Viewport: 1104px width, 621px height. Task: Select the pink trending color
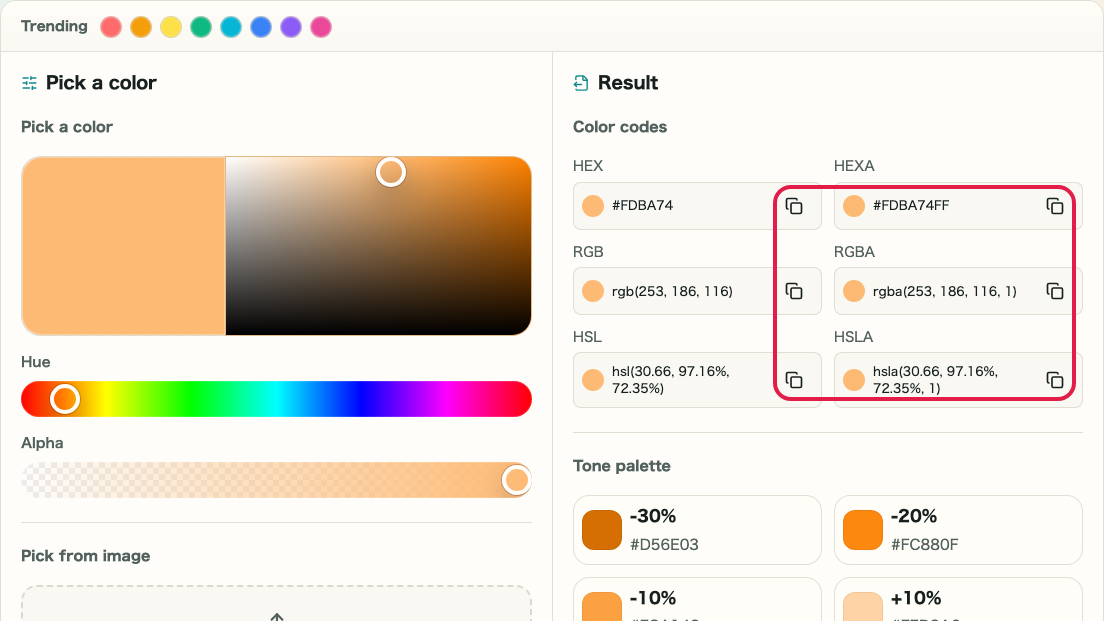(321, 27)
